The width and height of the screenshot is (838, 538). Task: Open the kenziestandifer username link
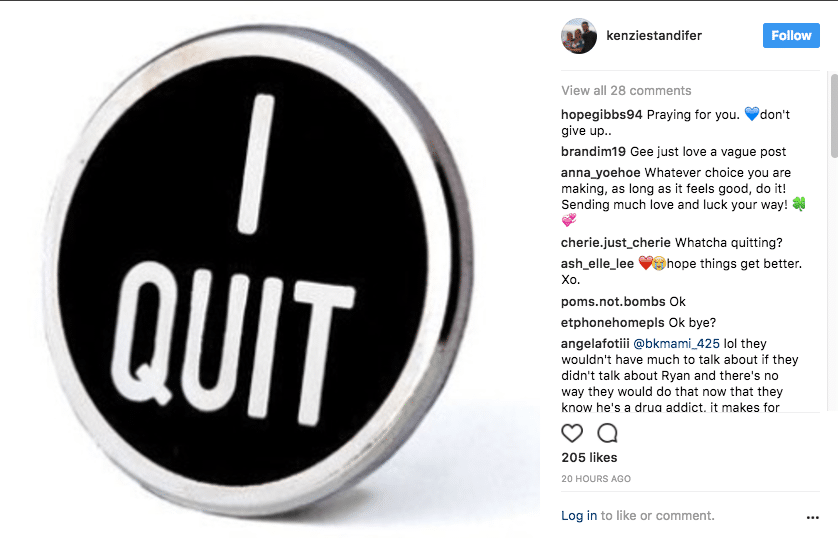(x=654, y=35)
